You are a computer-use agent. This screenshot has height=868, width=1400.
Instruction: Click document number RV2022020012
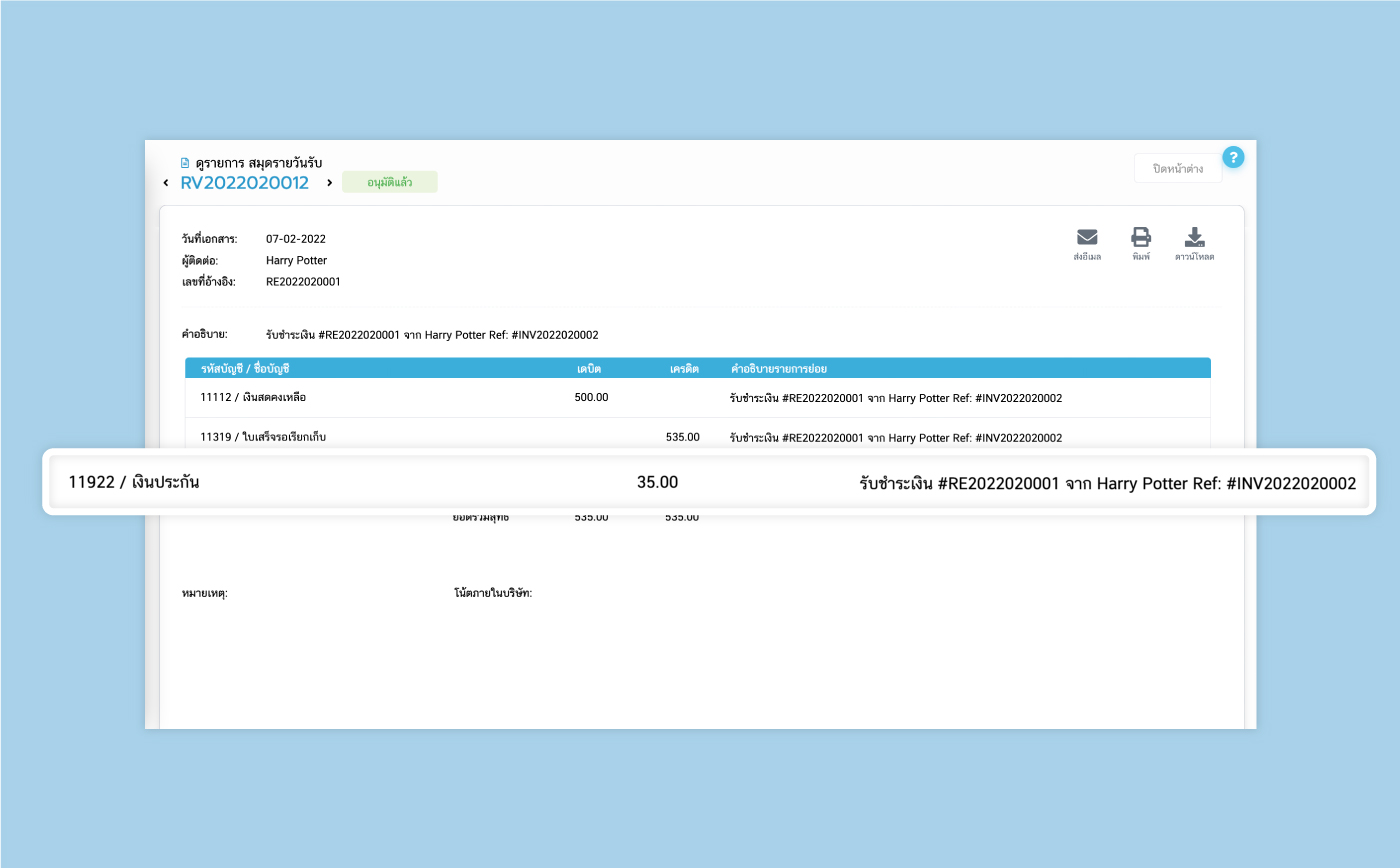point(244,183)
